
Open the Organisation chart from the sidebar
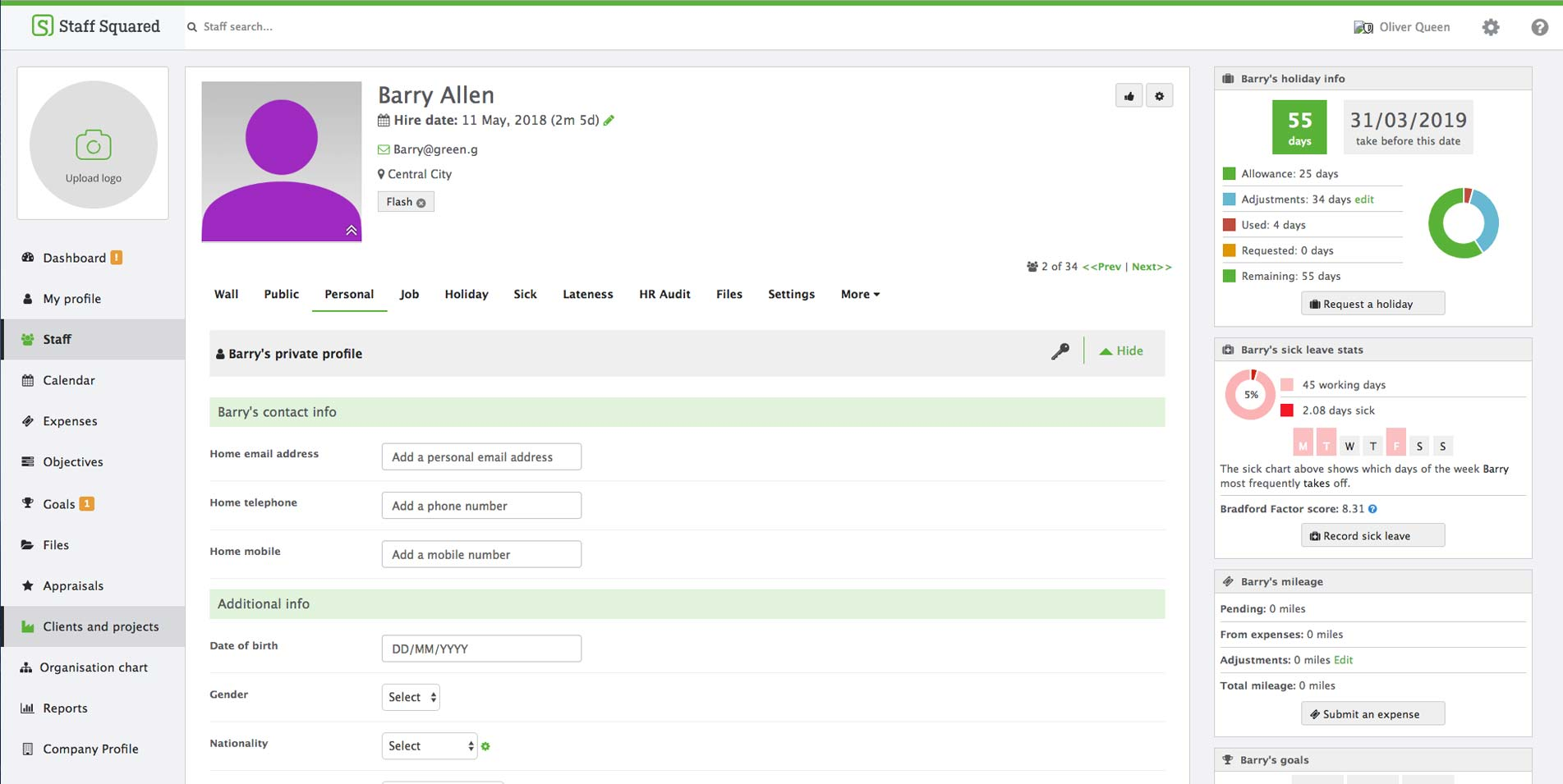pos(93,667)
